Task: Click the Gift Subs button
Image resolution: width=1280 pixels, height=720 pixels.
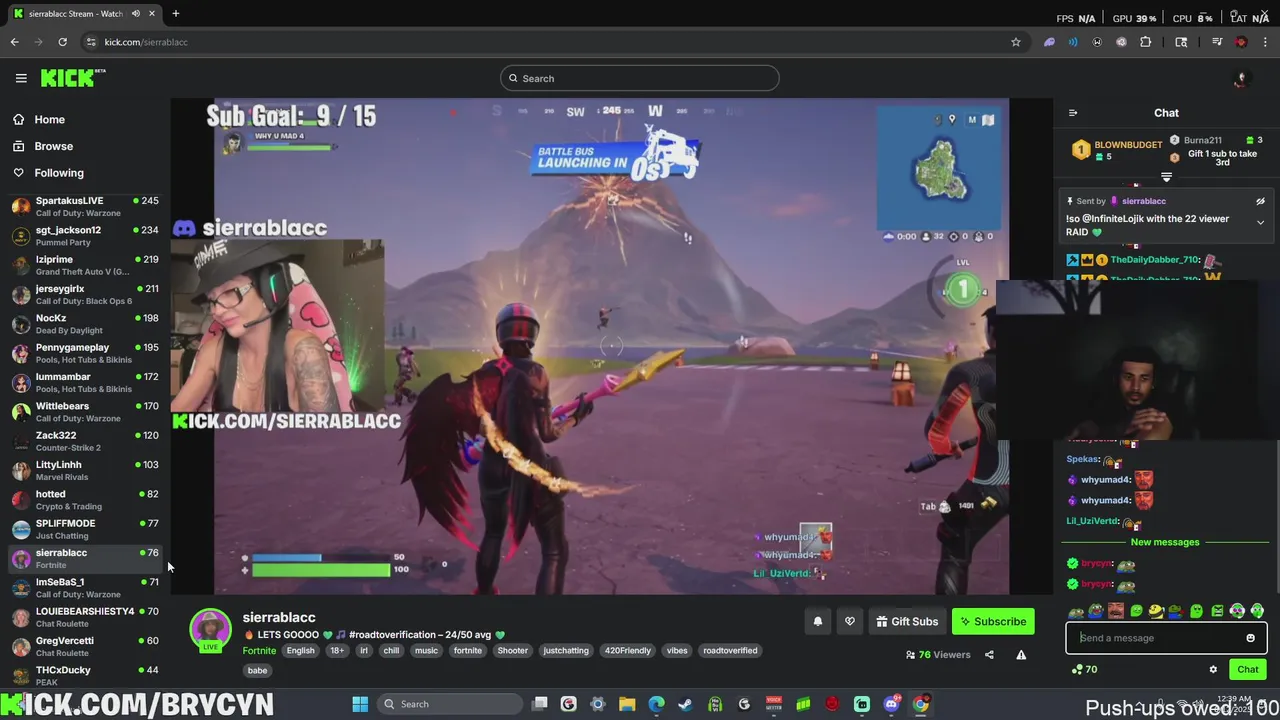Action: pyautogui.click(x=907, y=622)
